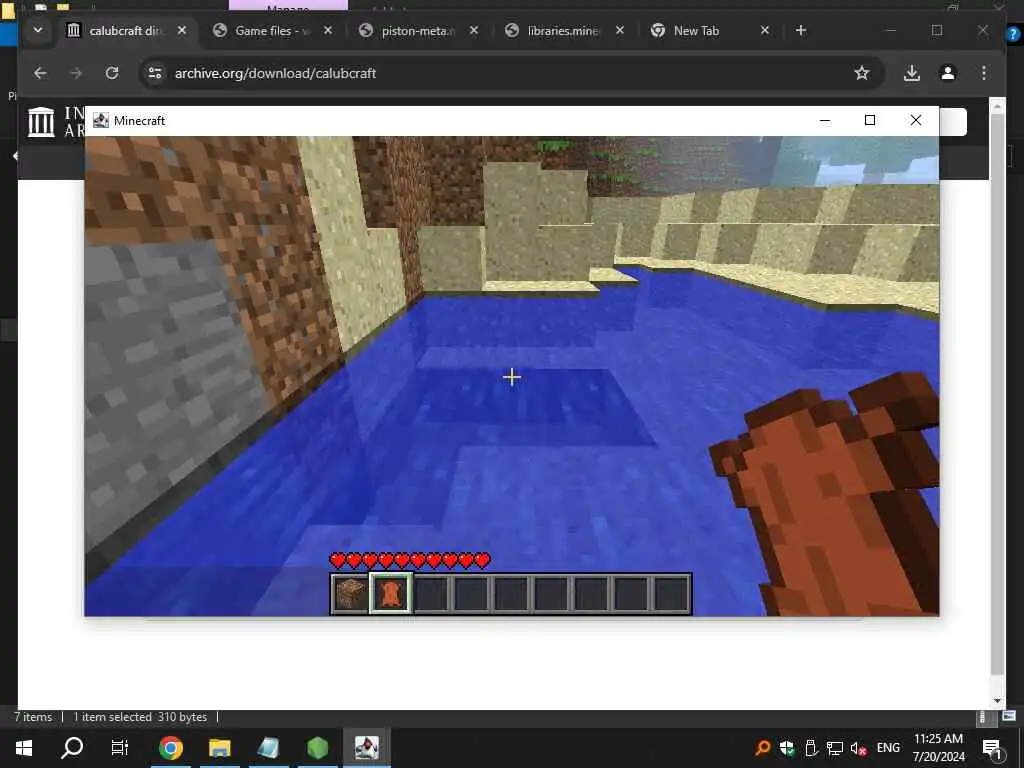Open a new browser tab with plus button
Viewport: 1024px width, 768px height.
pyautogui.click(x=801, y=31)
